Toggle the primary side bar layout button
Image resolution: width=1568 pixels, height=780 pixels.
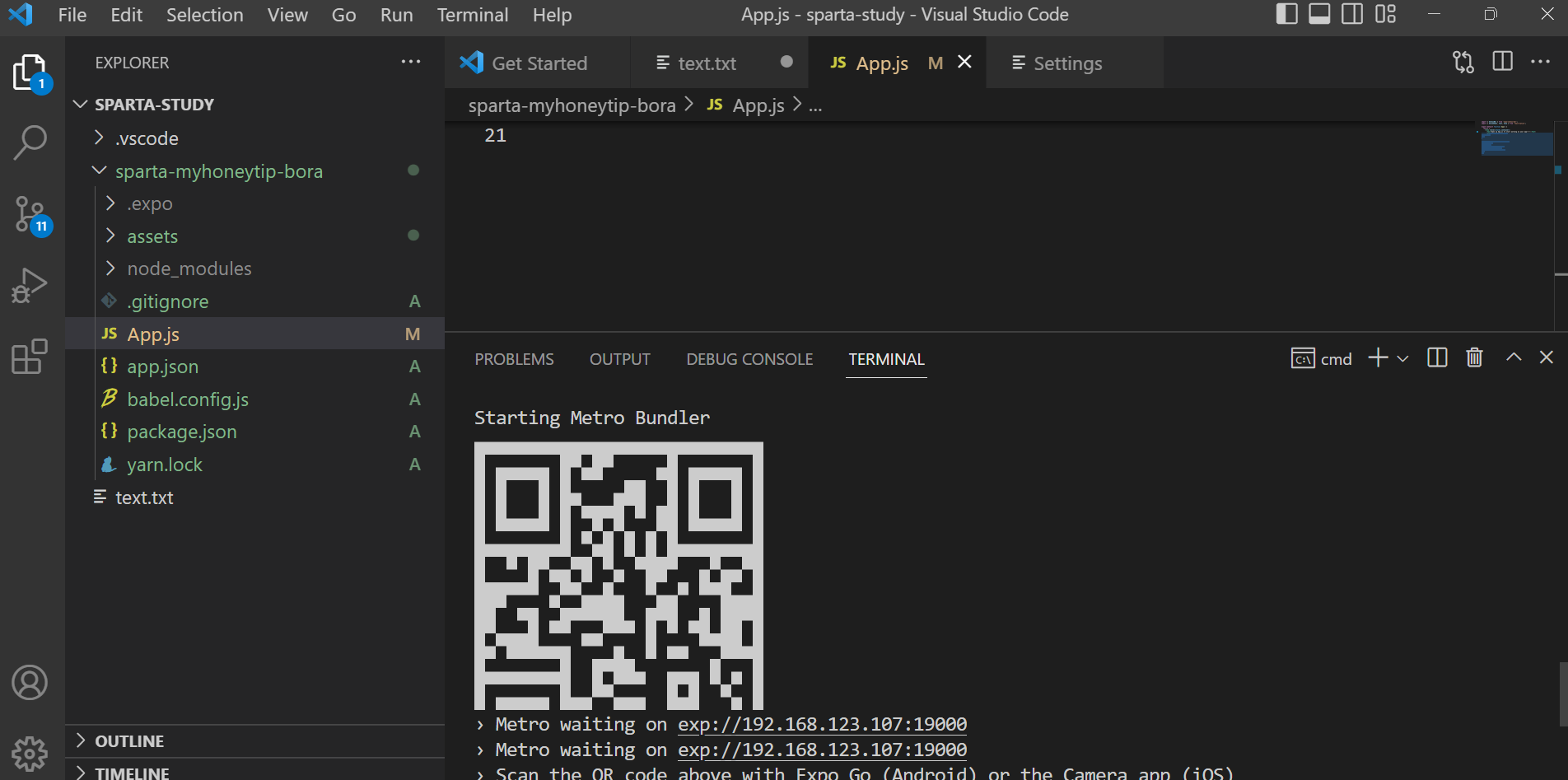tap(1286, 14)
